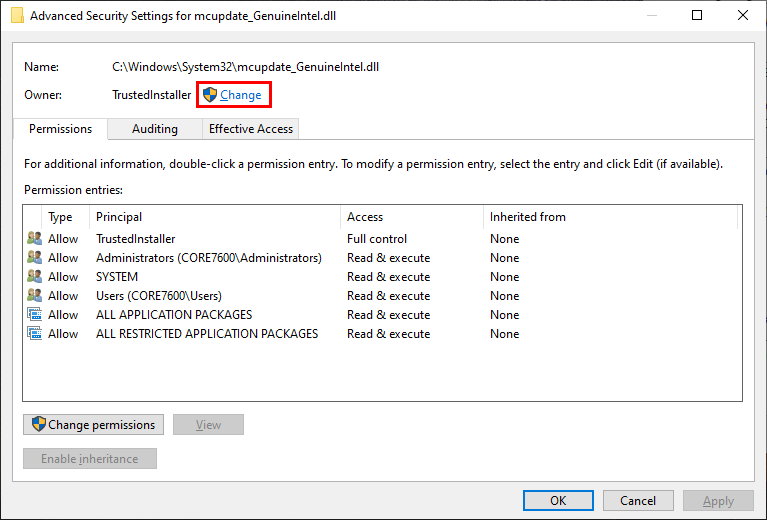
Task: Click the user icon of Users entry
Action: pyautogui.click(x=34, y=295)
